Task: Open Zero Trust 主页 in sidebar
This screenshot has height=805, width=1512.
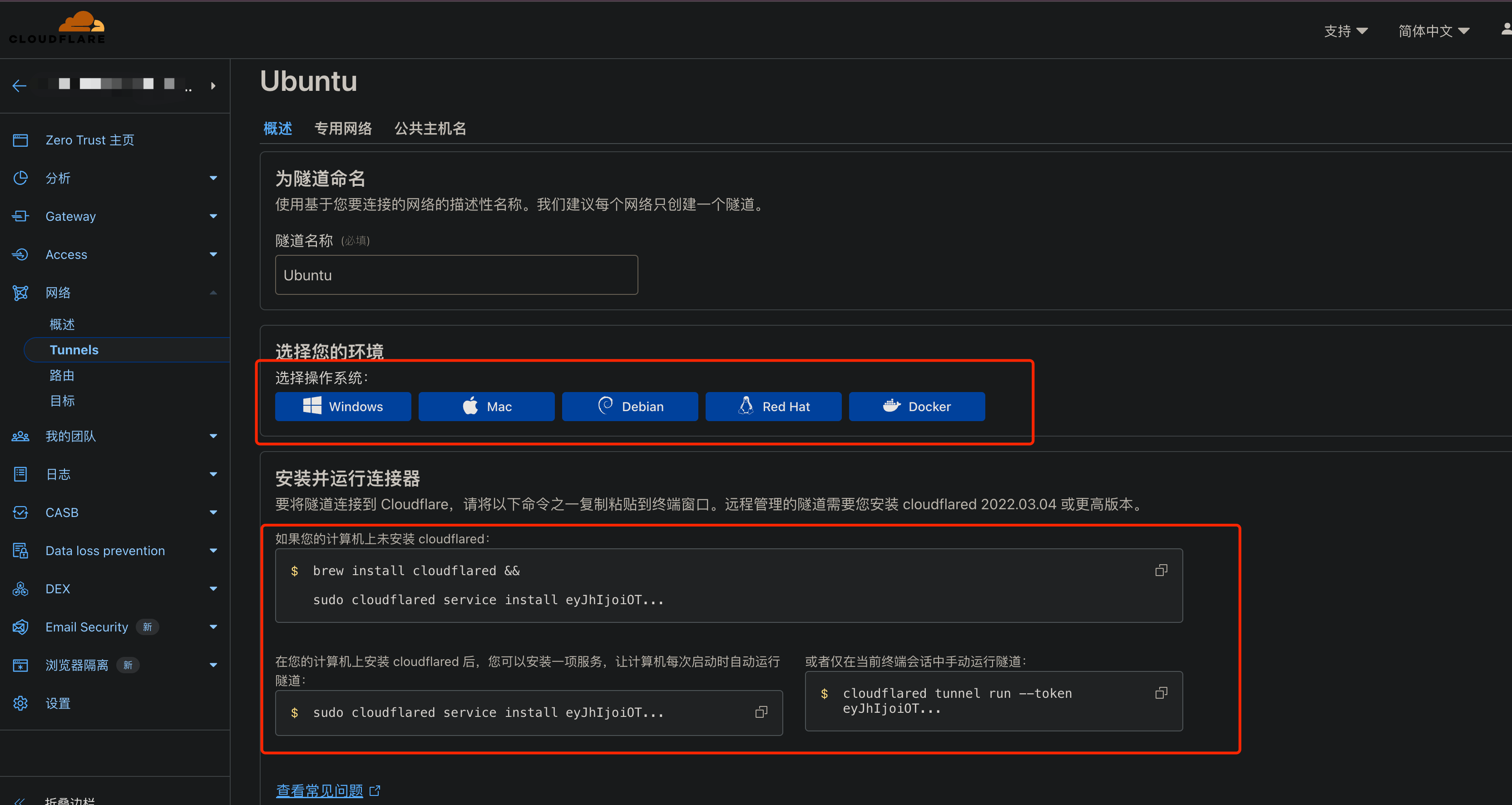Action: [90, 140]
